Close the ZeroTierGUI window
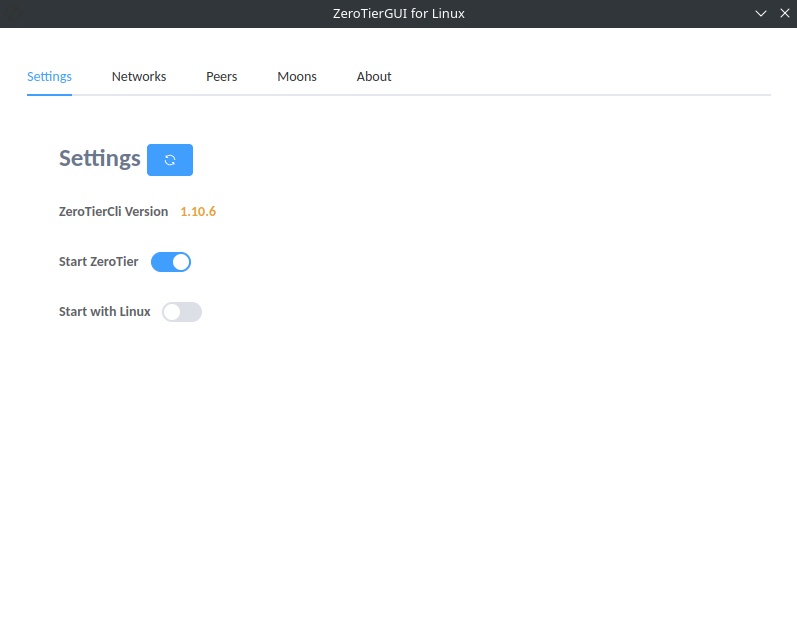Screen dimensions: 797x625 [785, 14]
